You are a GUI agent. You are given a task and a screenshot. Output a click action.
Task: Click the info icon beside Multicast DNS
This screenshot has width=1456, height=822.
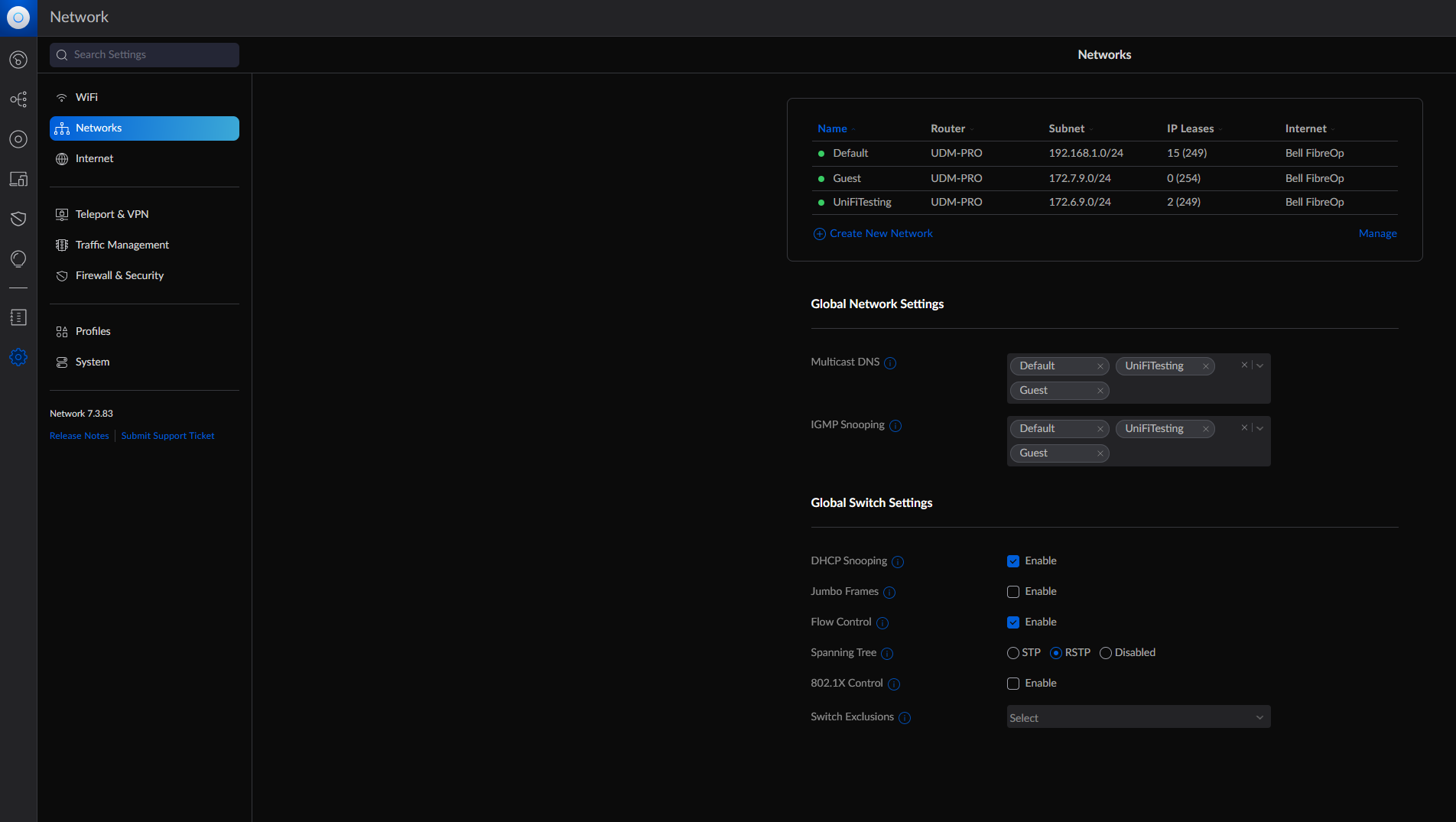point(890,363)
